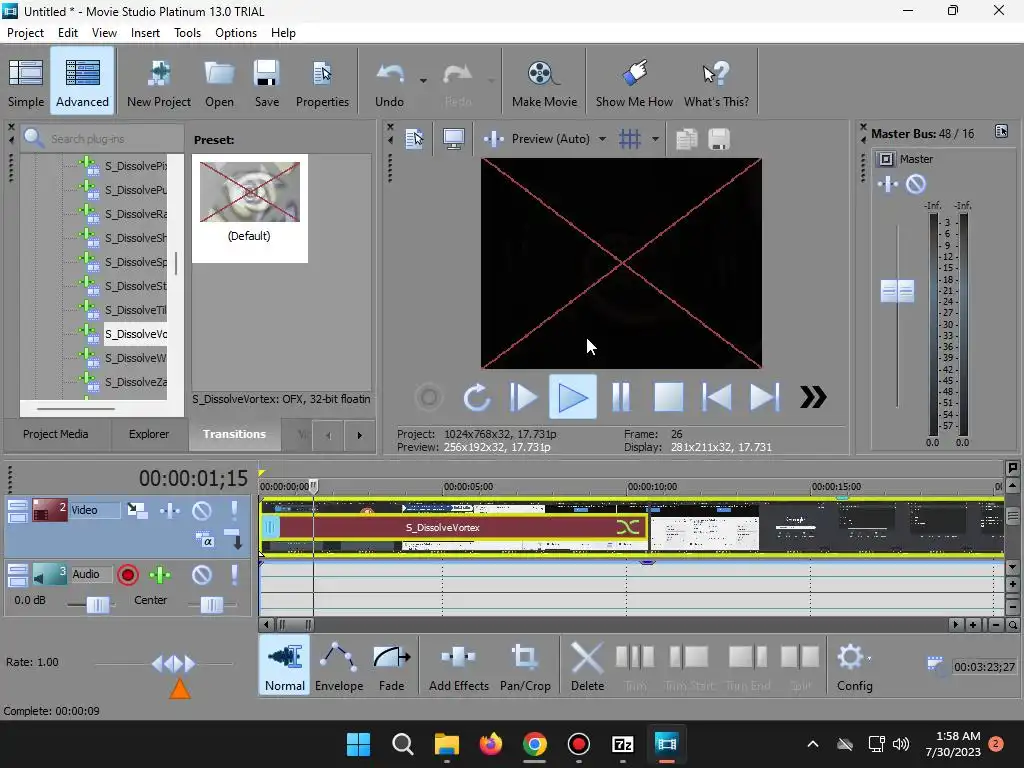Screen dimensions: 1024x768
Task: Solo the Video track
Action: tap(234, 510)
